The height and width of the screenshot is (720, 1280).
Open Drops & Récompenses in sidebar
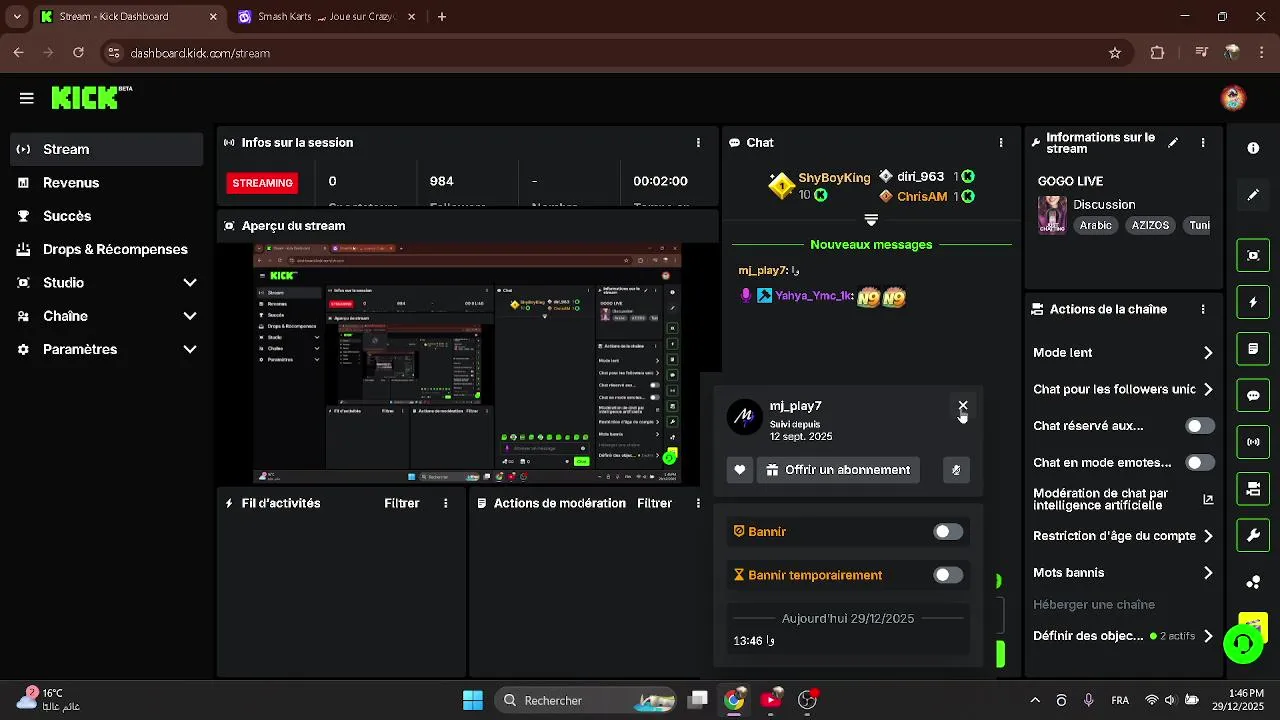107,249
